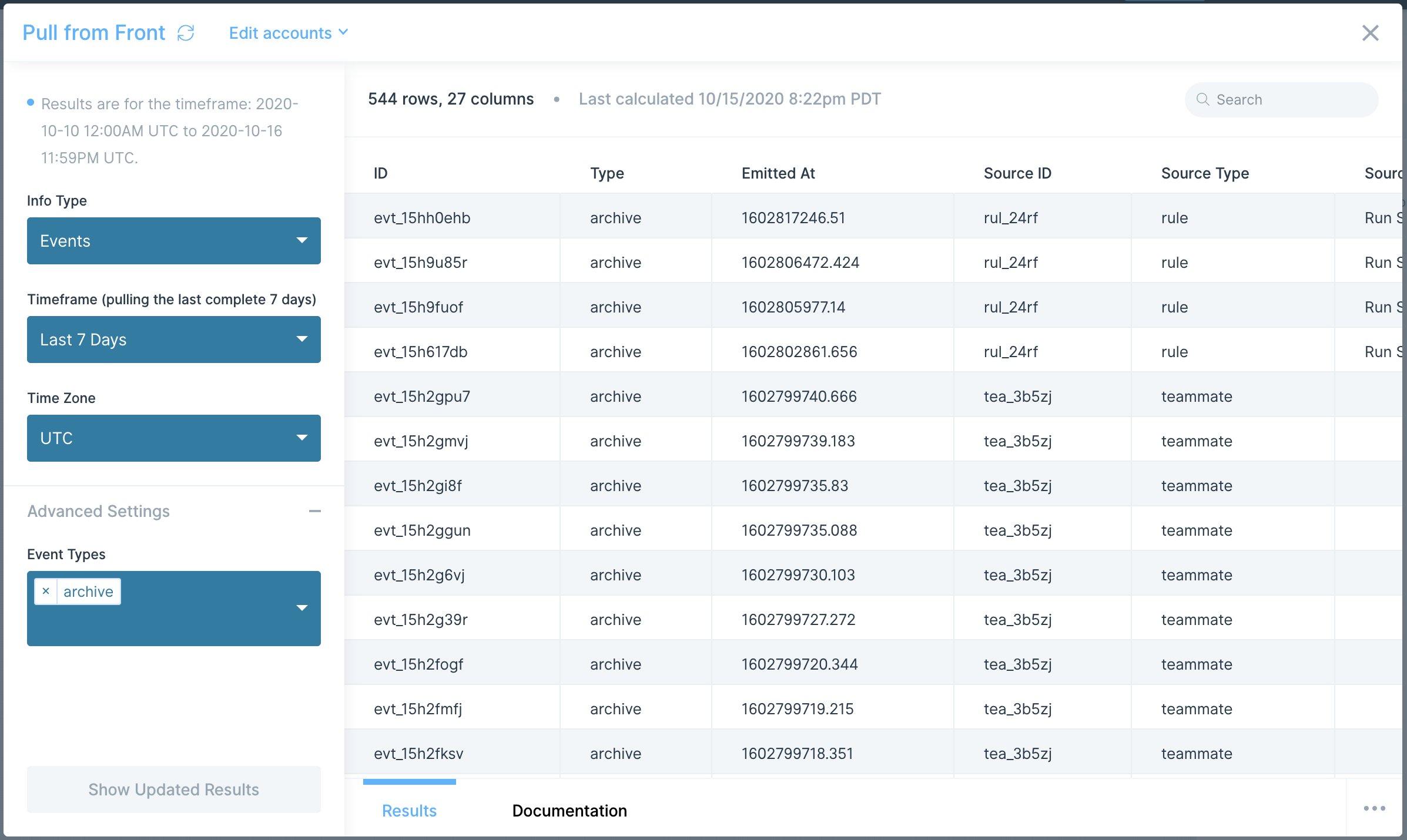Screen dimensions: 1407x840
Task: Open the Info Type Events dropdown
Action: 174,241
